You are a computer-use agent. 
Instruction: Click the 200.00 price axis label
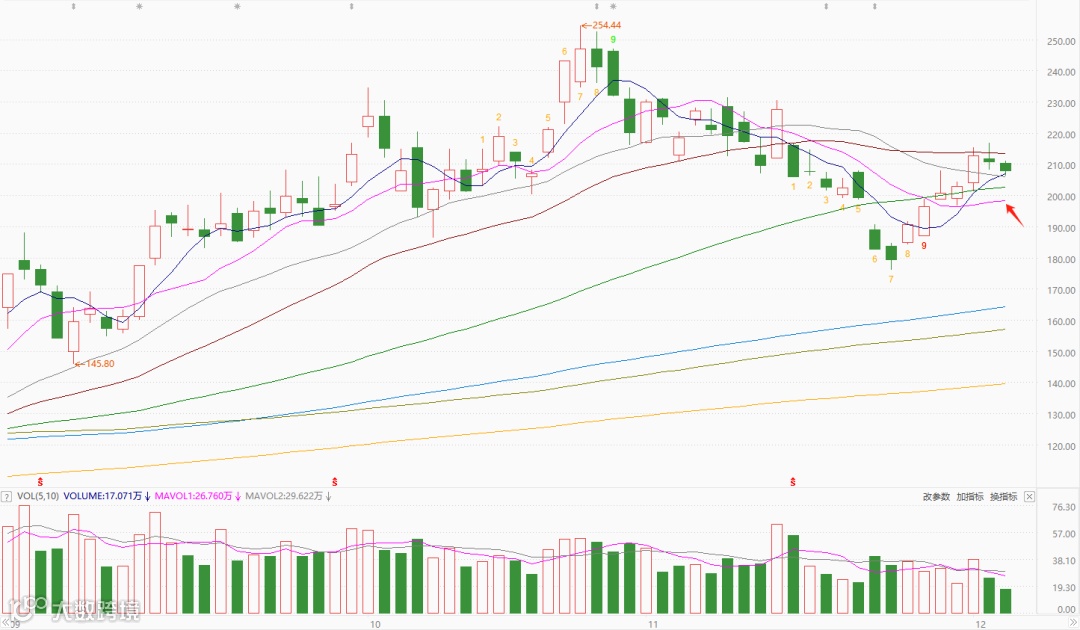pyautogui.click(x=1061, y=197)
